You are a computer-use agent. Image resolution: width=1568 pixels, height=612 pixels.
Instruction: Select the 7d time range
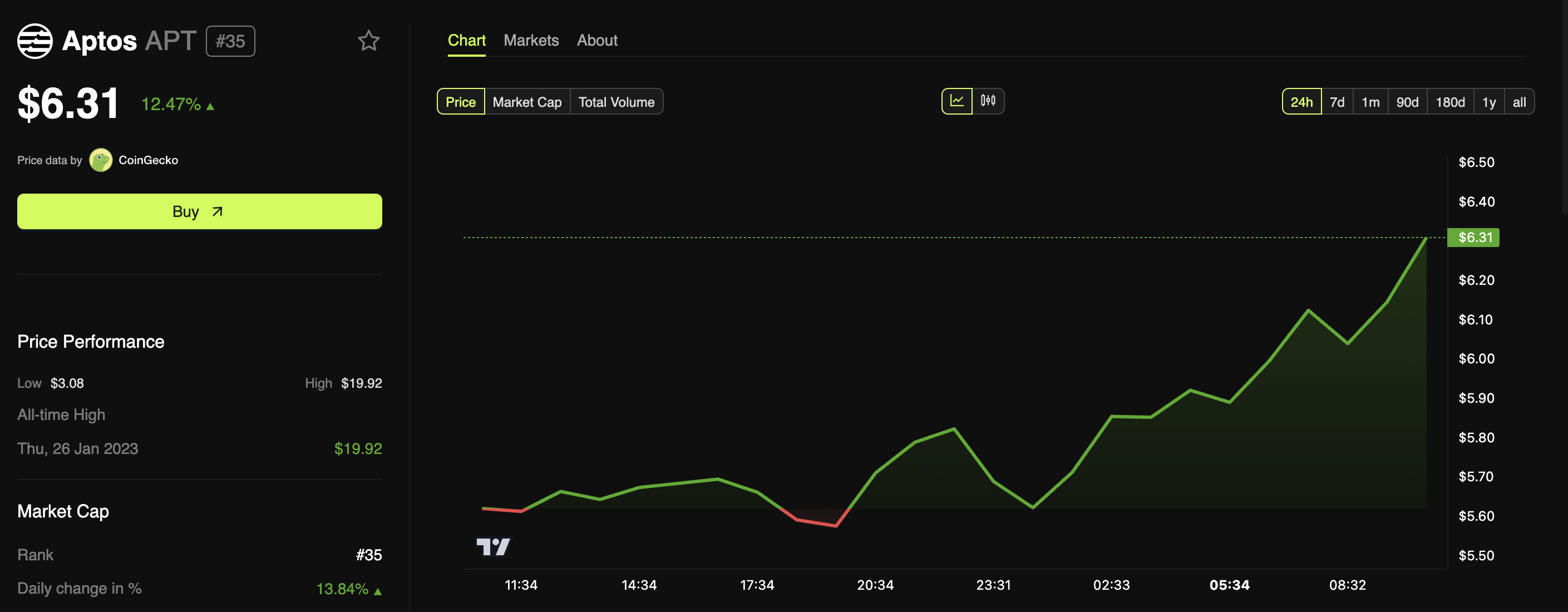click(x=1337, y=102)
